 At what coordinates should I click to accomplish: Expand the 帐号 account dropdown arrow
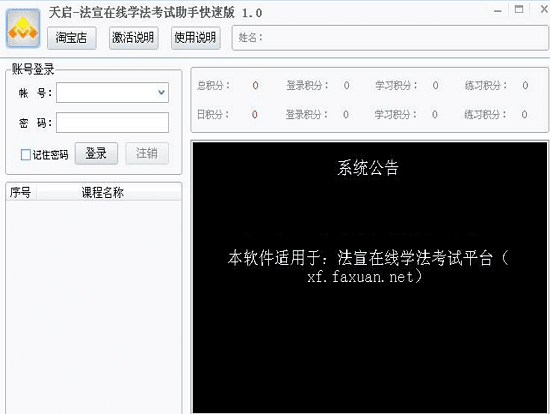click(x=161, y=93)
